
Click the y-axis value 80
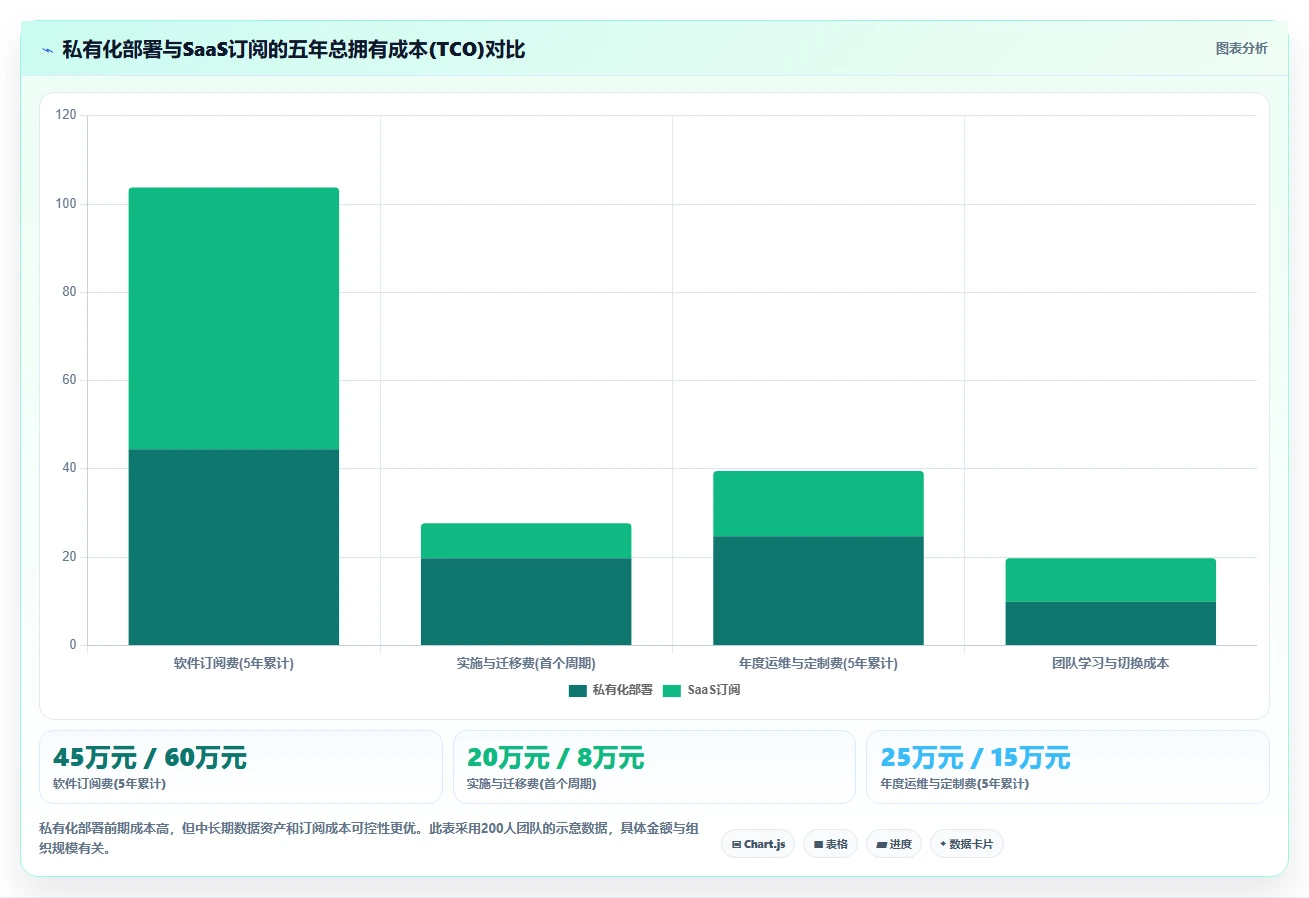pos(69,292)
